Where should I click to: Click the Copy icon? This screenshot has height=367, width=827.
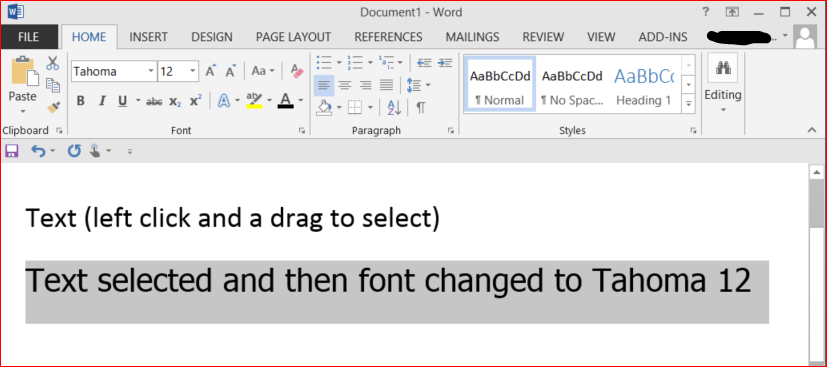[53, 84]
